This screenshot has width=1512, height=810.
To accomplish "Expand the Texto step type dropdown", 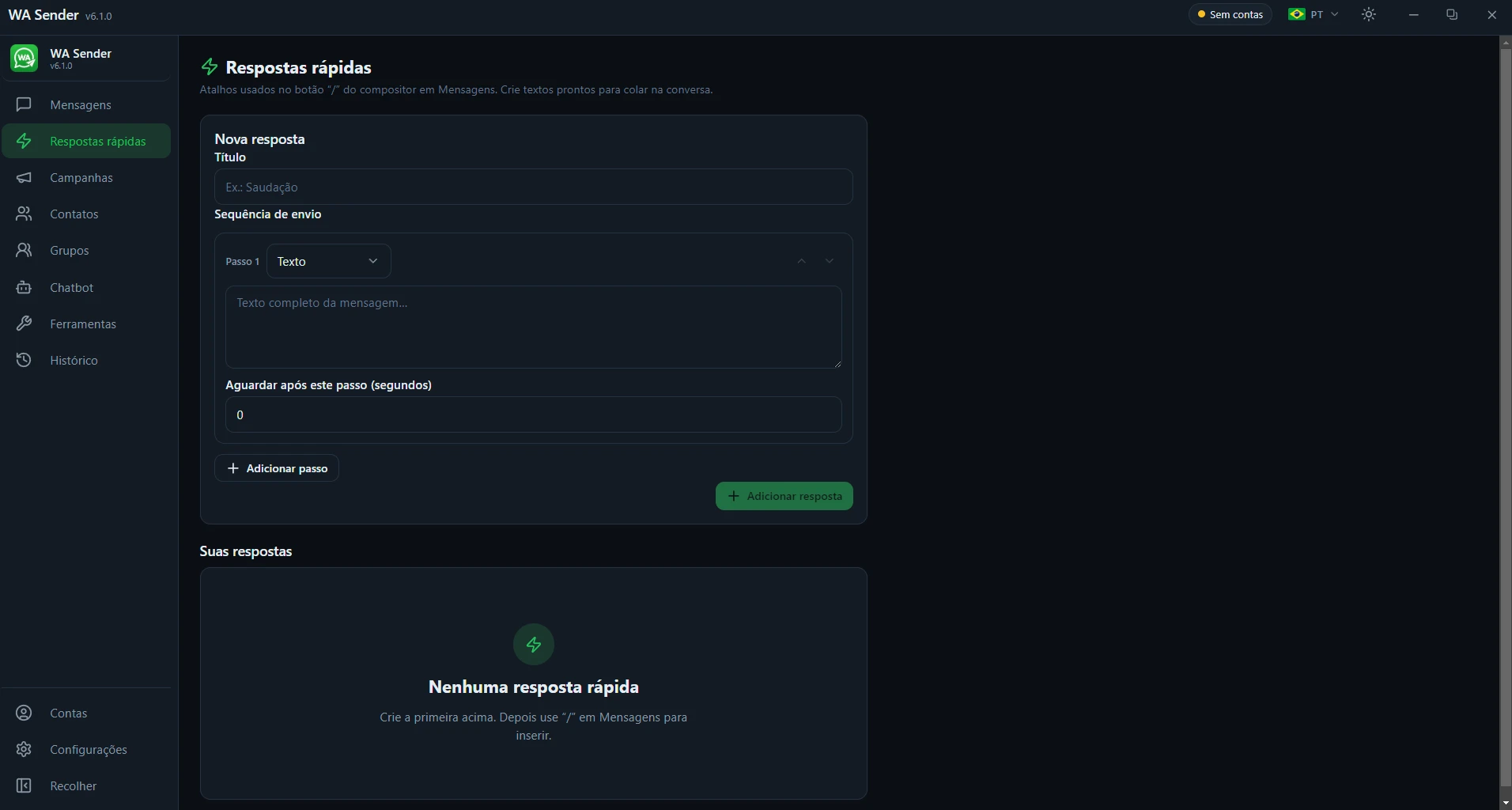I will coord(328,261).
